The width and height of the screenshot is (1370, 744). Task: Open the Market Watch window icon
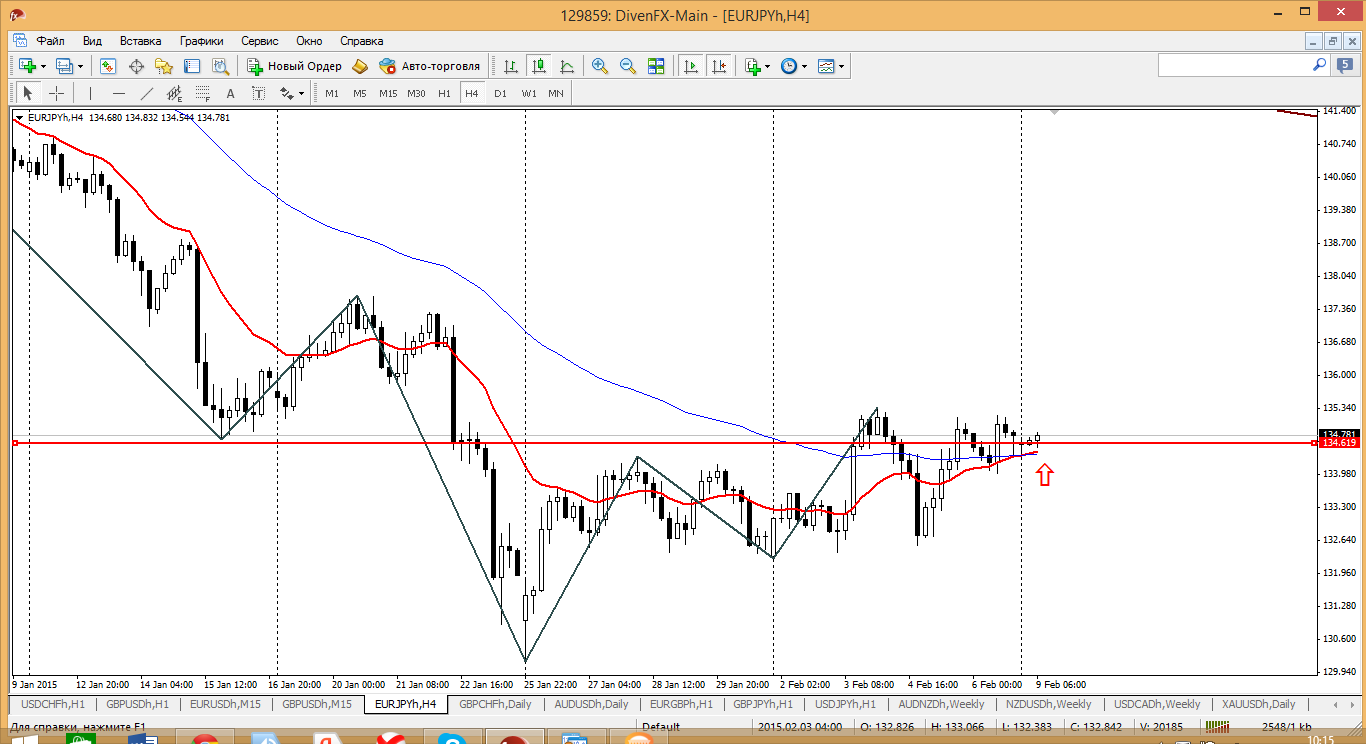[108, 66]
